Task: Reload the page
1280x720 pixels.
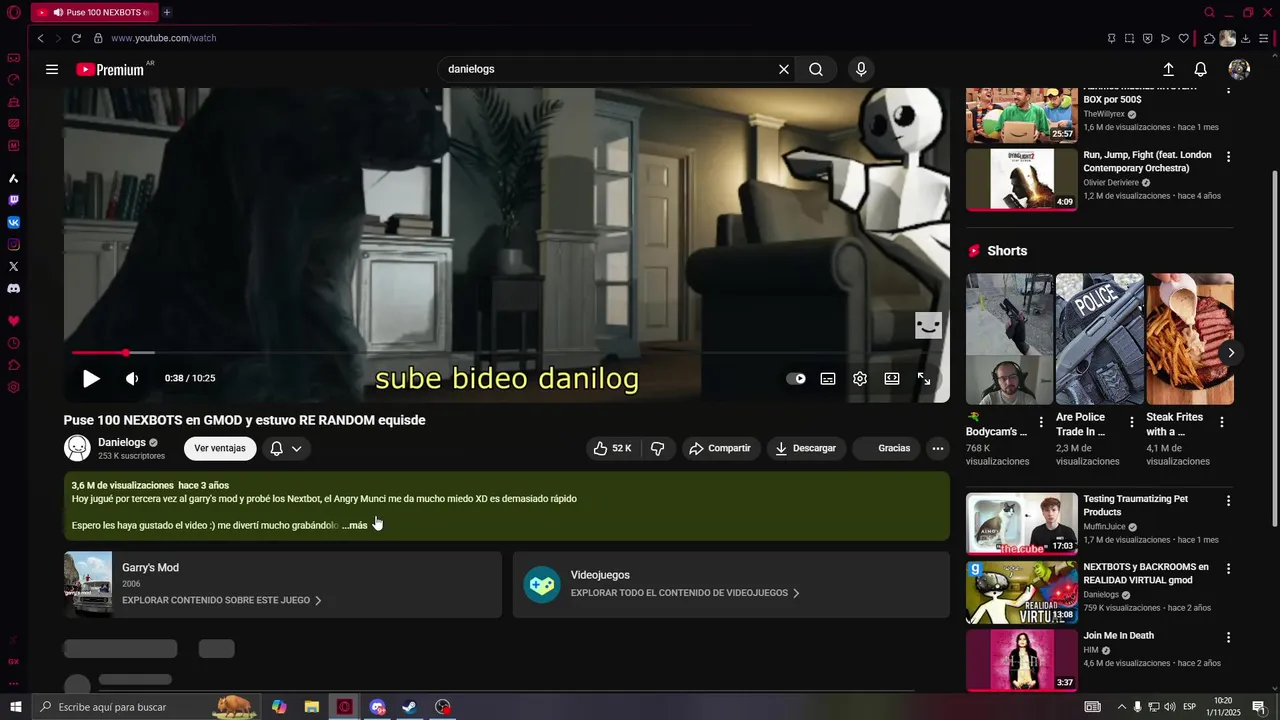Action: (76, 38)
